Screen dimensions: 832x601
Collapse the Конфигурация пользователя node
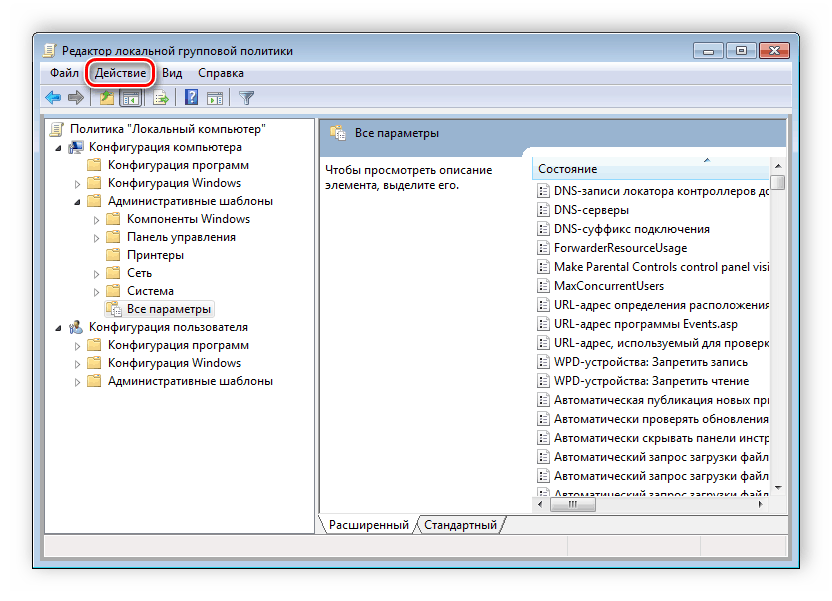58,328
